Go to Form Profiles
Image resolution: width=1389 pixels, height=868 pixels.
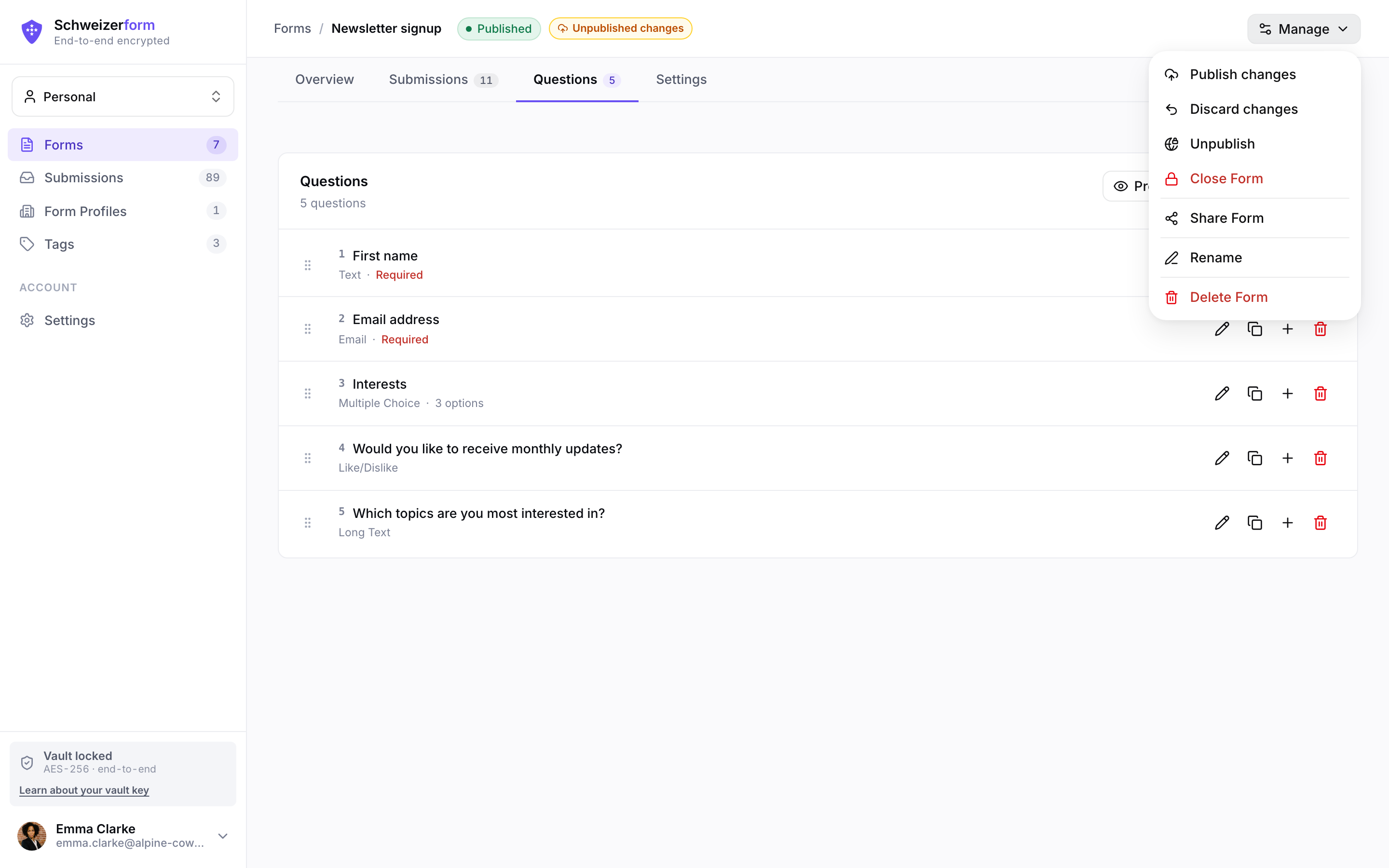pos(123,211)
